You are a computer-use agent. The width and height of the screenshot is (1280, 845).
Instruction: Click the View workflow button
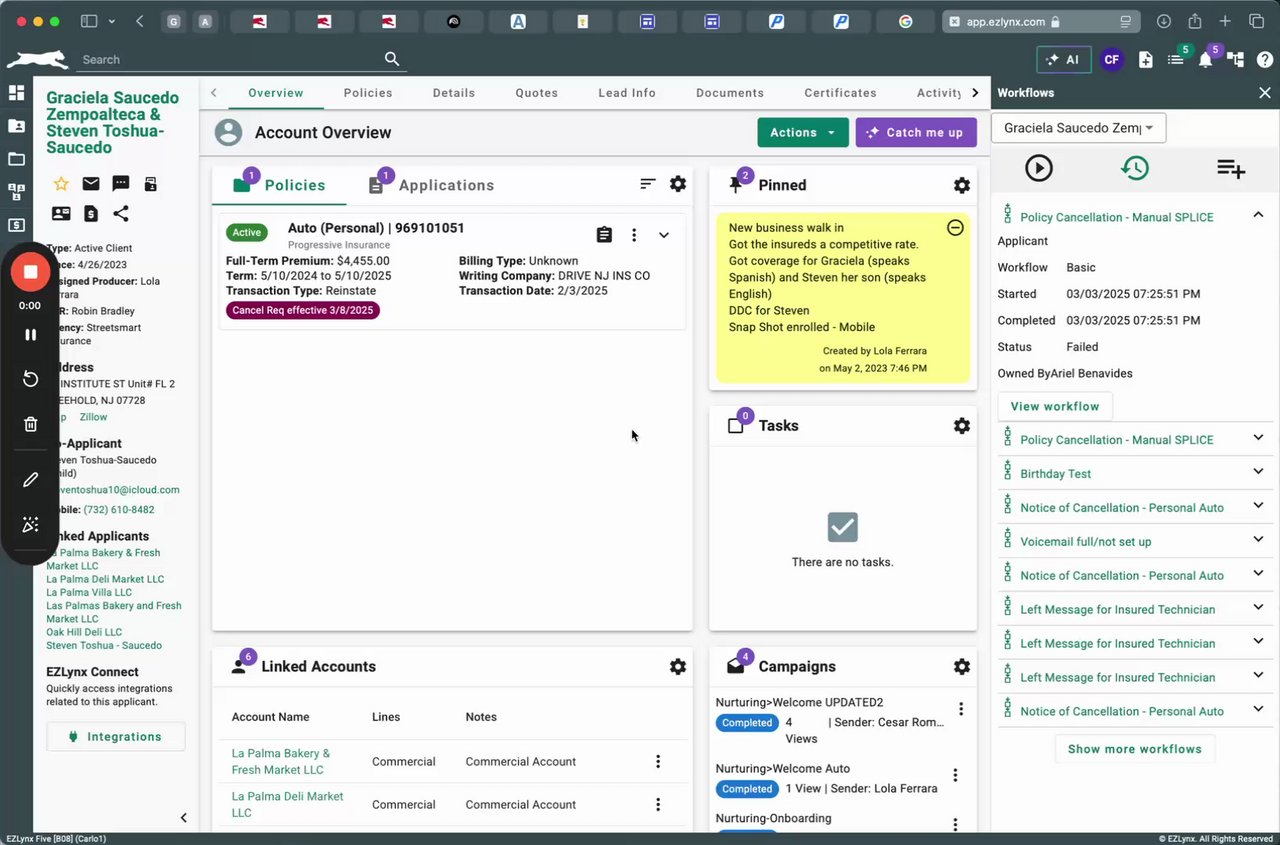[1055, 406]
